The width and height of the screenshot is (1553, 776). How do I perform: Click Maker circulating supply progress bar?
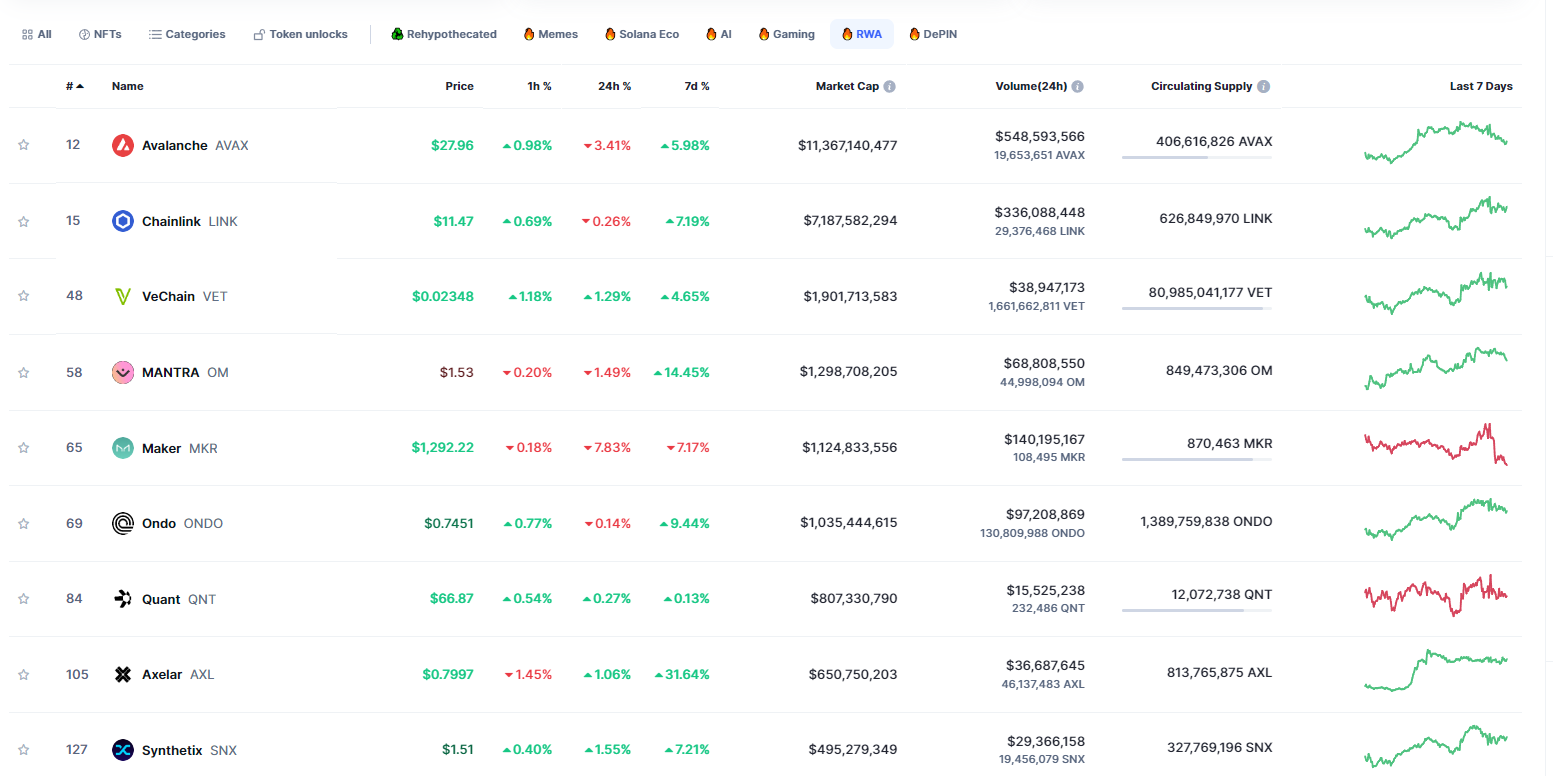click(1197, 459)
